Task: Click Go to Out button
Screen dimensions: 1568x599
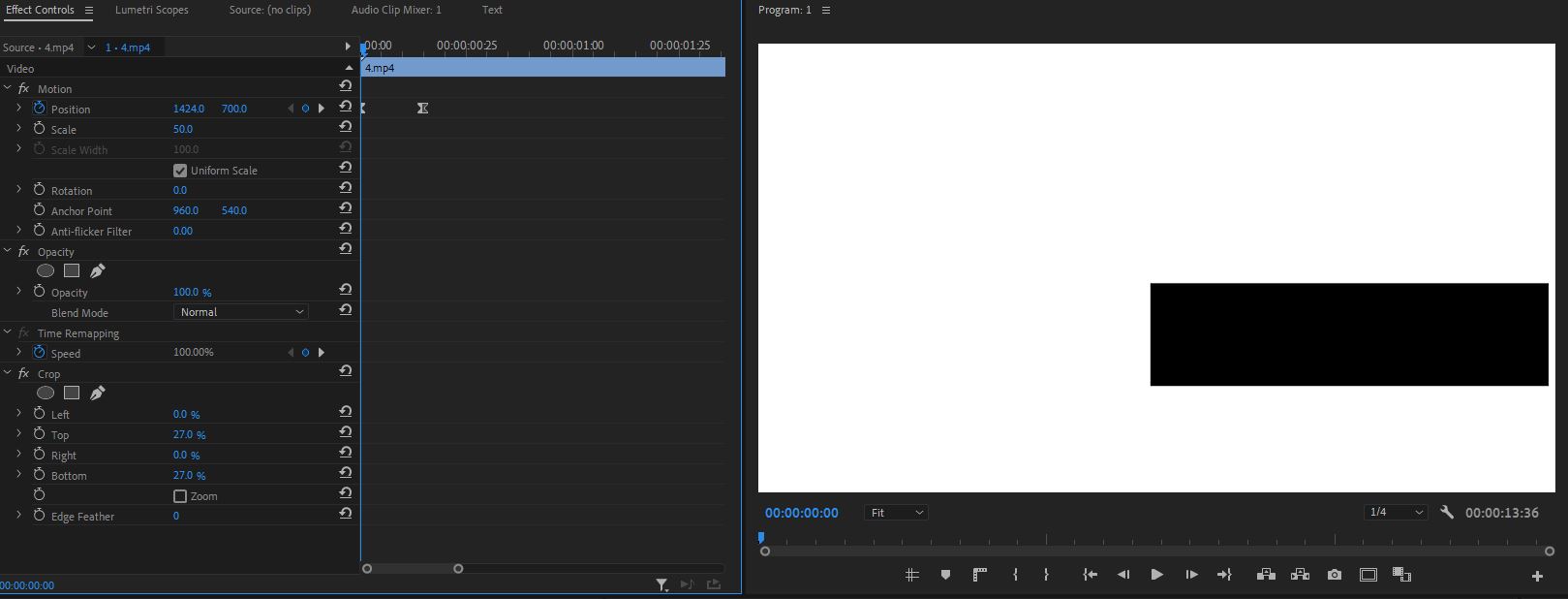Action: pos(1224,575)
